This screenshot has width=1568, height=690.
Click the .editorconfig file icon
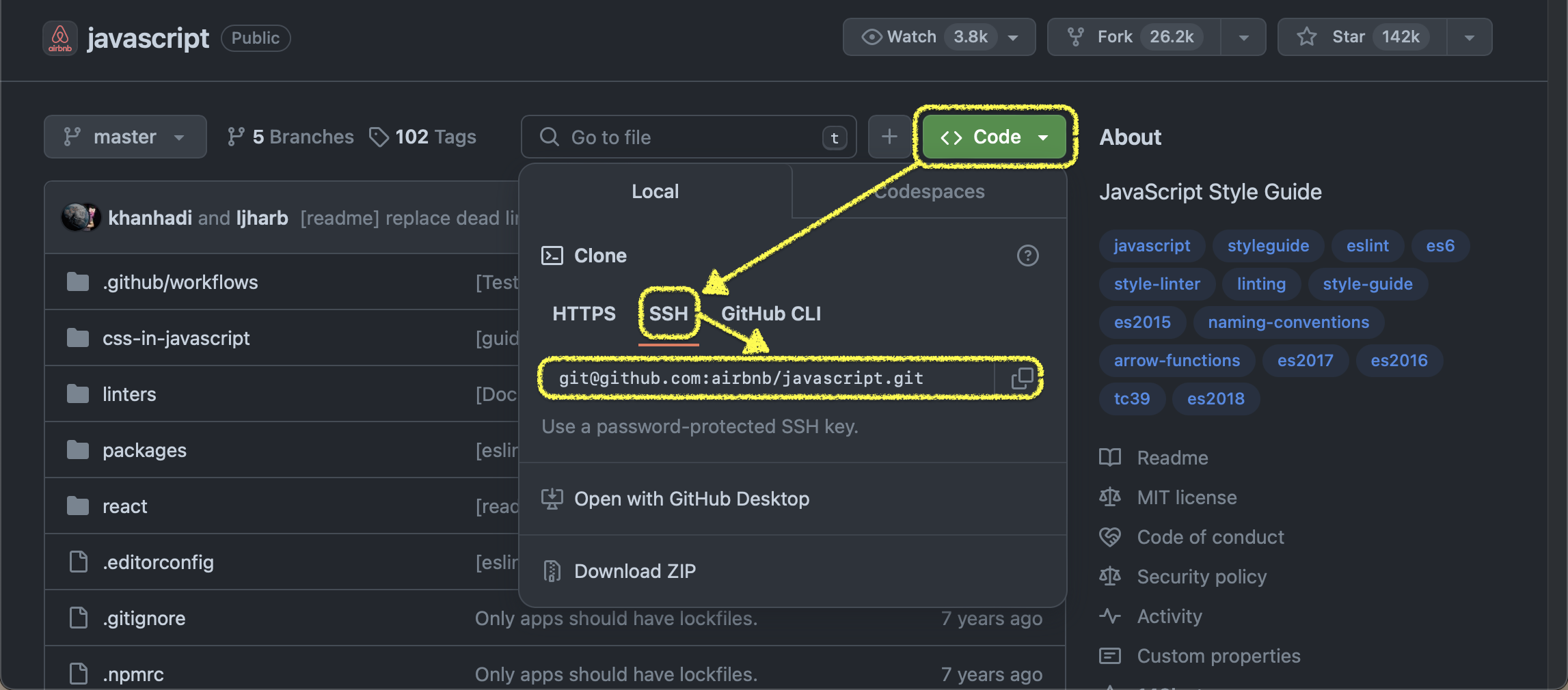tap(79, 562)
